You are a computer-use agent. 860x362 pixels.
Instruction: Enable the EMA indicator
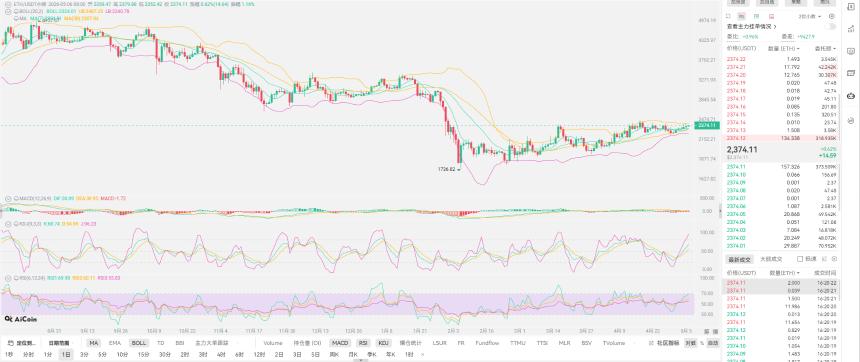pyautogui.click(x=115, y=343)
